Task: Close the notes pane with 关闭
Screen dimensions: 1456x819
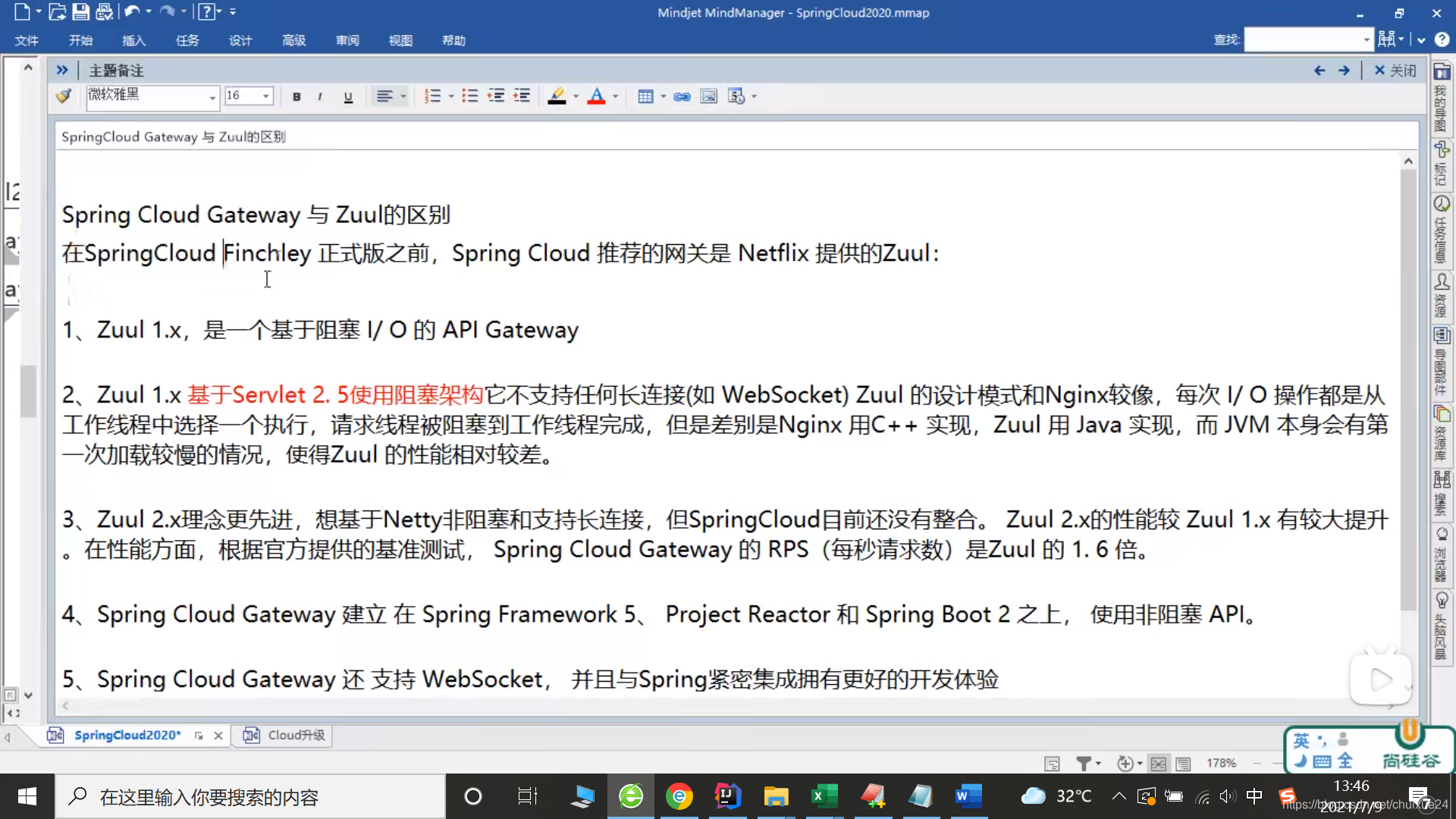Action: 1395,71
